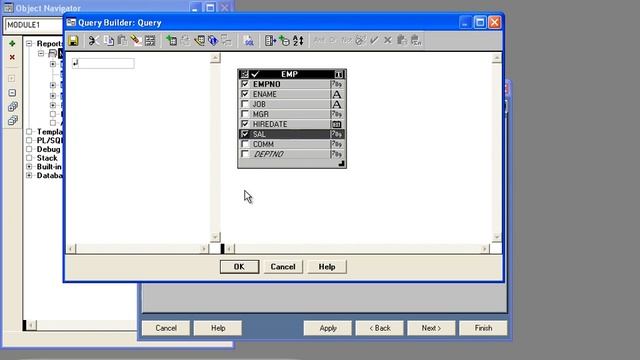Click OK in Query Builder dialog

(x=239, y=267)
